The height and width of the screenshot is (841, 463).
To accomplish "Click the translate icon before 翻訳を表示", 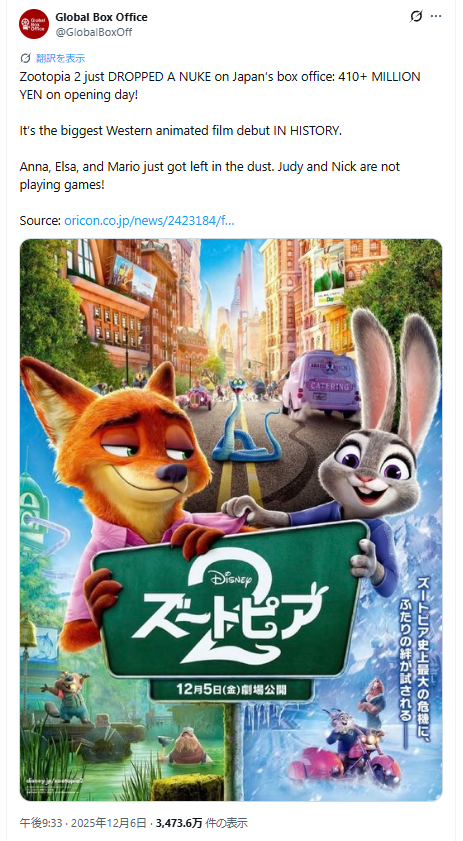I will (x=25, y=58).
